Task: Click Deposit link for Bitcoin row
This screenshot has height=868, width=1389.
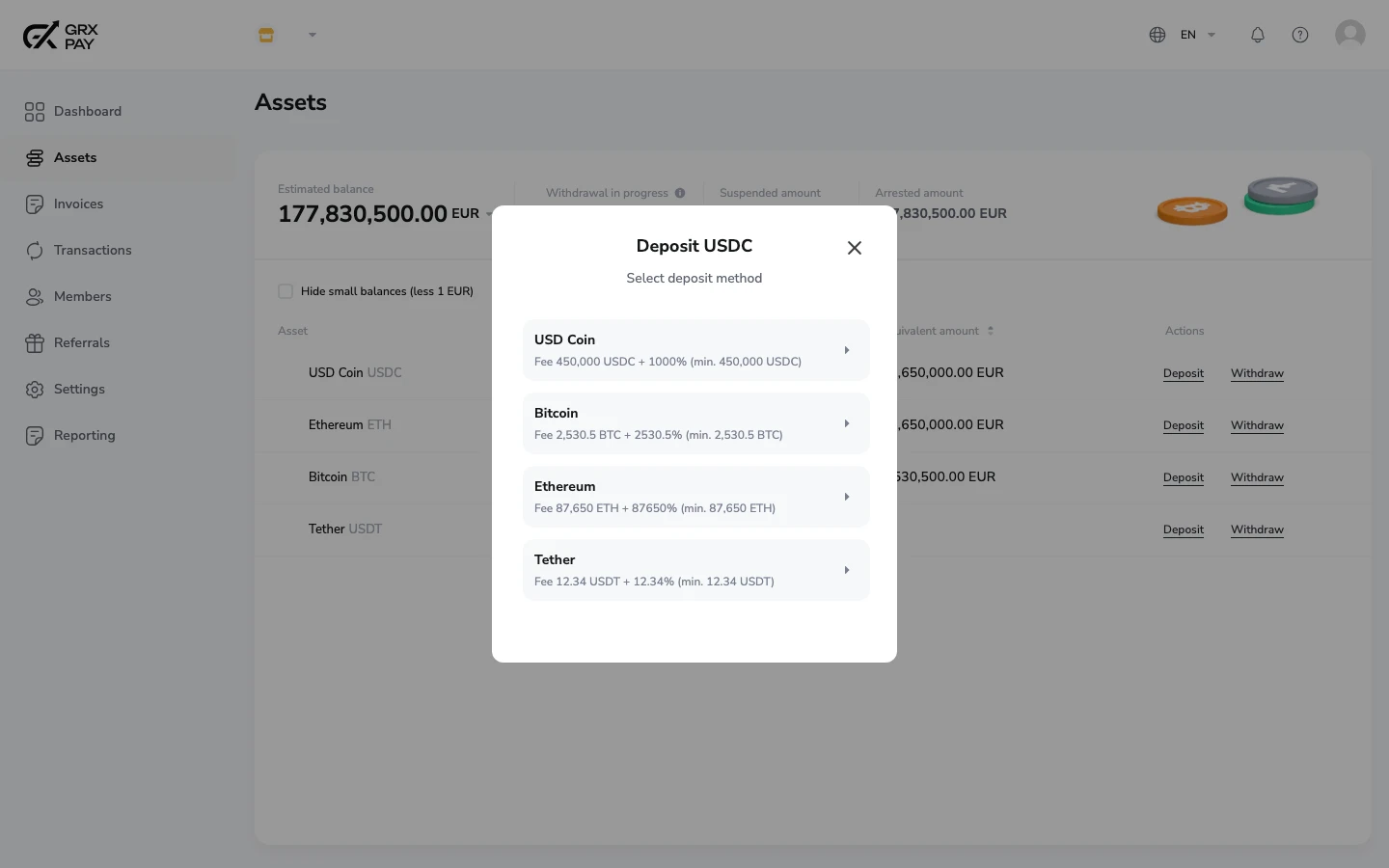Action: point(1184,477)
